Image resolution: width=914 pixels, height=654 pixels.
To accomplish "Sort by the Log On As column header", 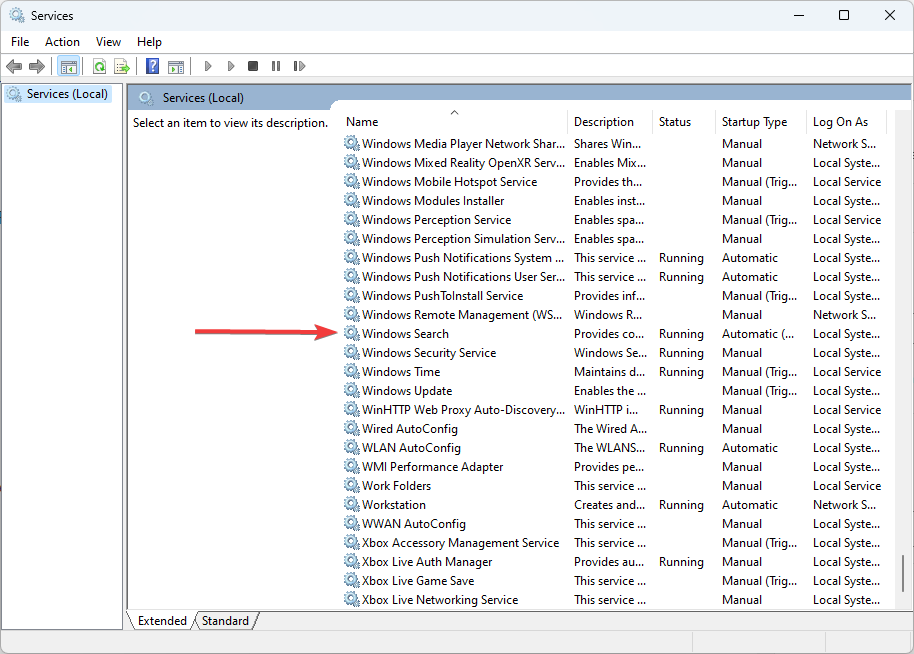I will click(846, 122).
